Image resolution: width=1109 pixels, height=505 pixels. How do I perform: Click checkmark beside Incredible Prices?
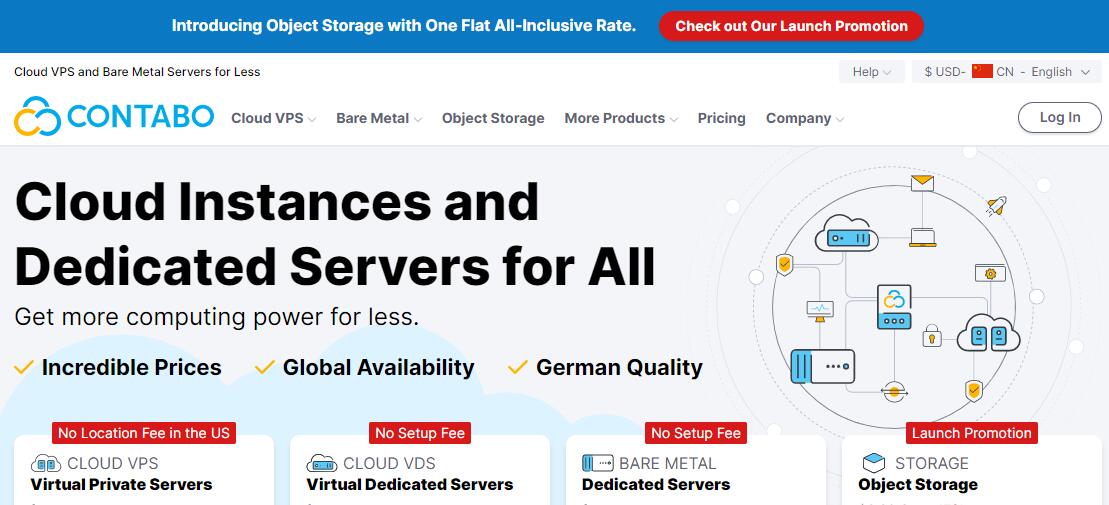pos(24,367)
